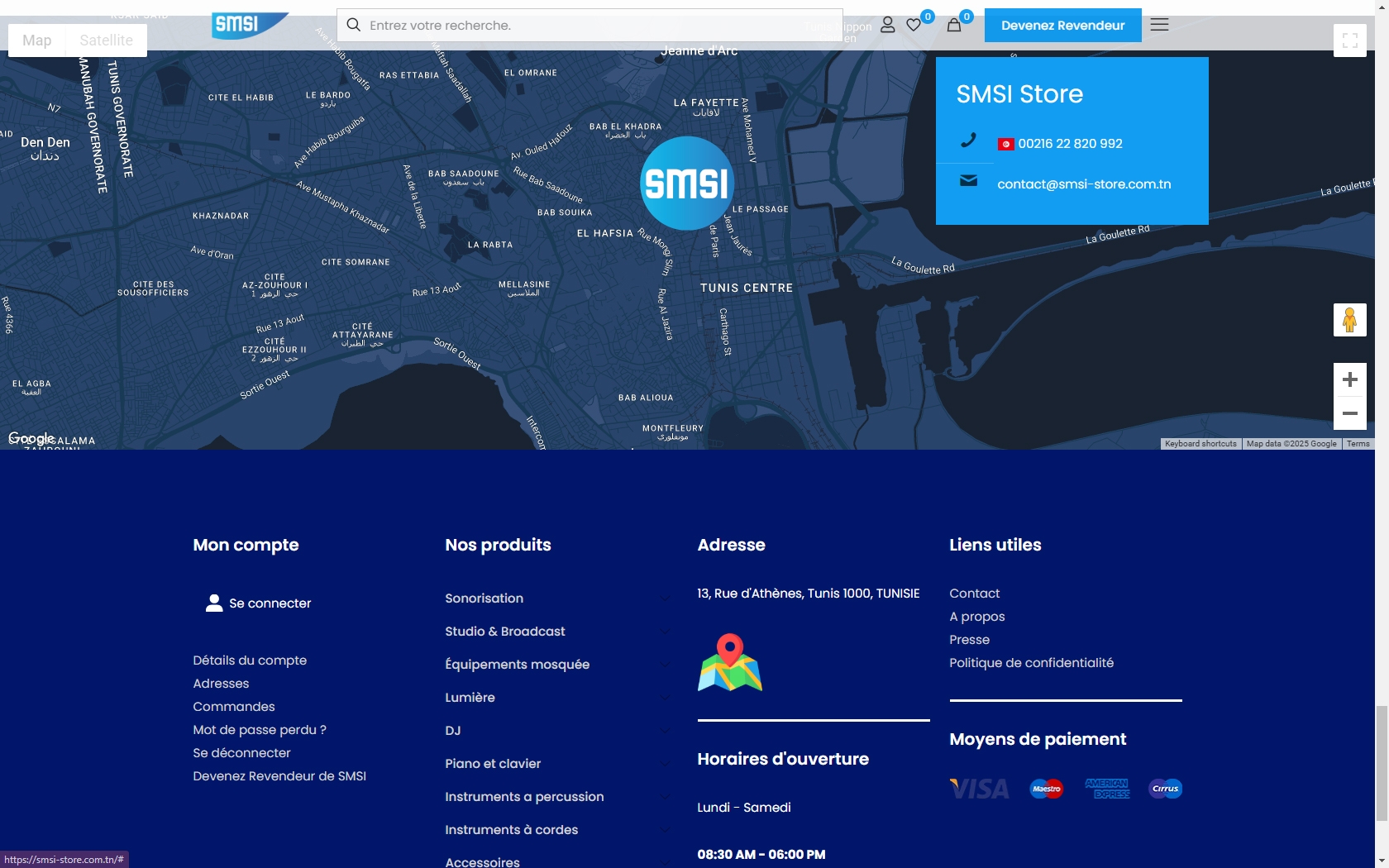Screen dimensions: 1389x868
Task: Switch map to Map view
Action: [36, 41]
